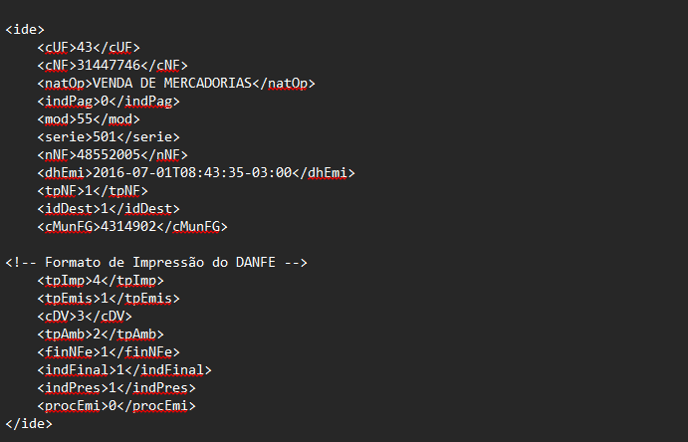
Task: Click the tpNF element line
Action: coord(93,191)
